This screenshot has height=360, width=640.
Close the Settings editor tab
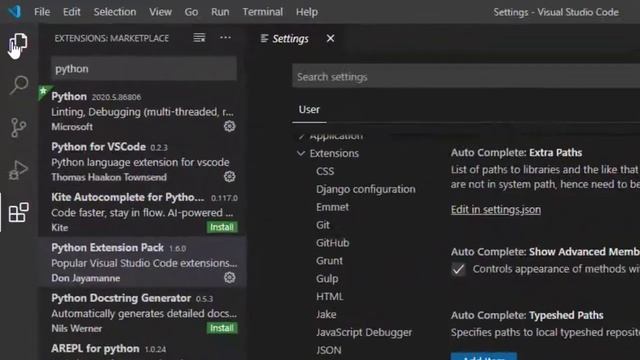click(x=331, y=38)
